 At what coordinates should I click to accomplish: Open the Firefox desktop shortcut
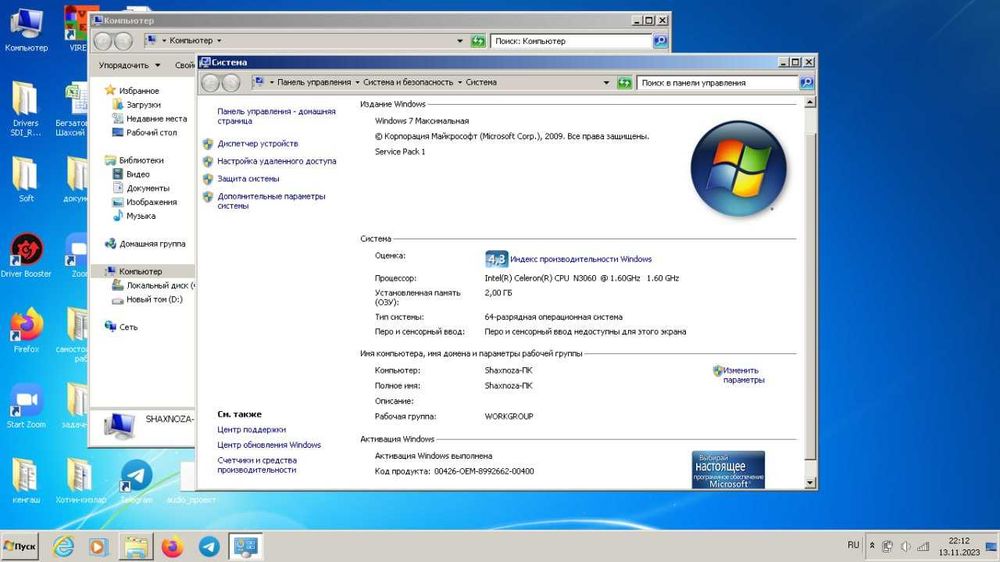point(26,325)
